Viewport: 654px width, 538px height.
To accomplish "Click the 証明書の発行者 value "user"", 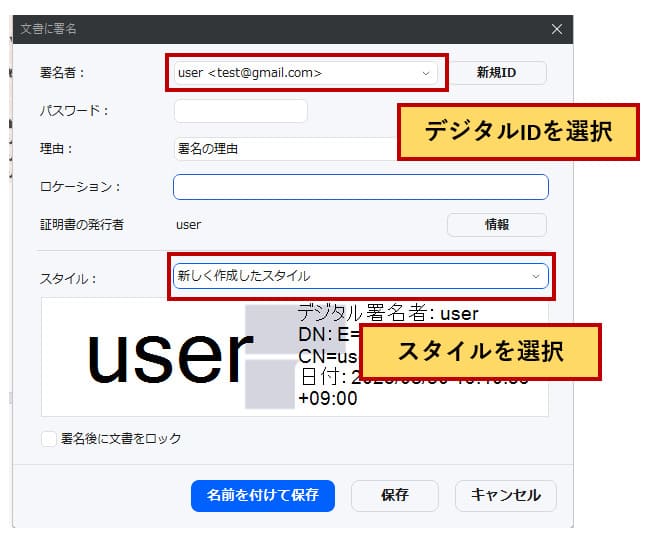I will pyautogui.click(x=188, y=225).
